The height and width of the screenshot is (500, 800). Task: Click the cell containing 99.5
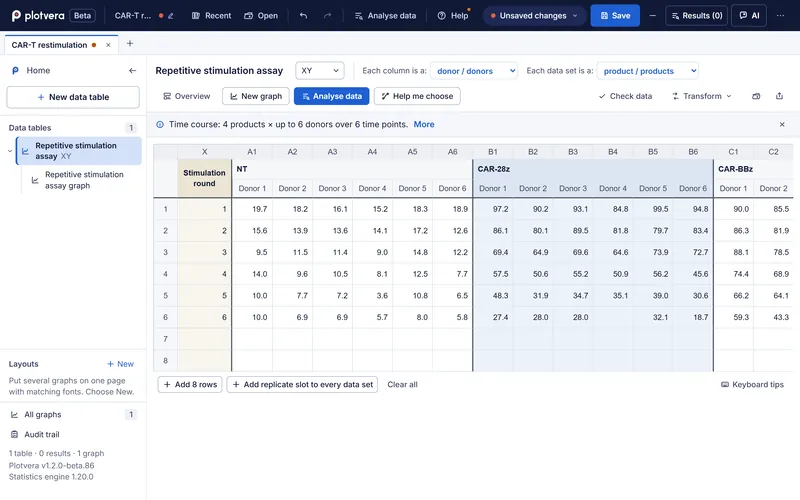[x=653, y=209]
